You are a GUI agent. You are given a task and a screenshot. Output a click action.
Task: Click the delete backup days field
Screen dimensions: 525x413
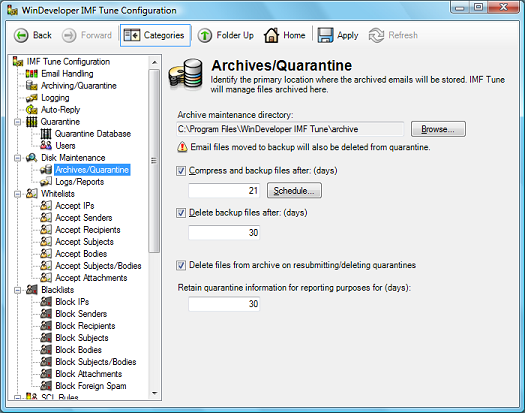224,232
